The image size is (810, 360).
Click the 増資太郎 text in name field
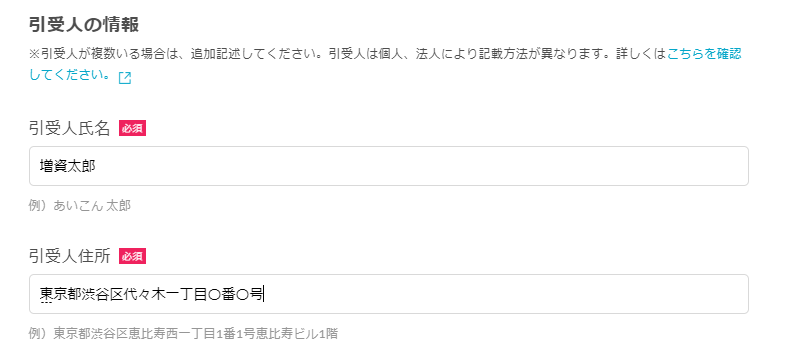tap(68, 166)
